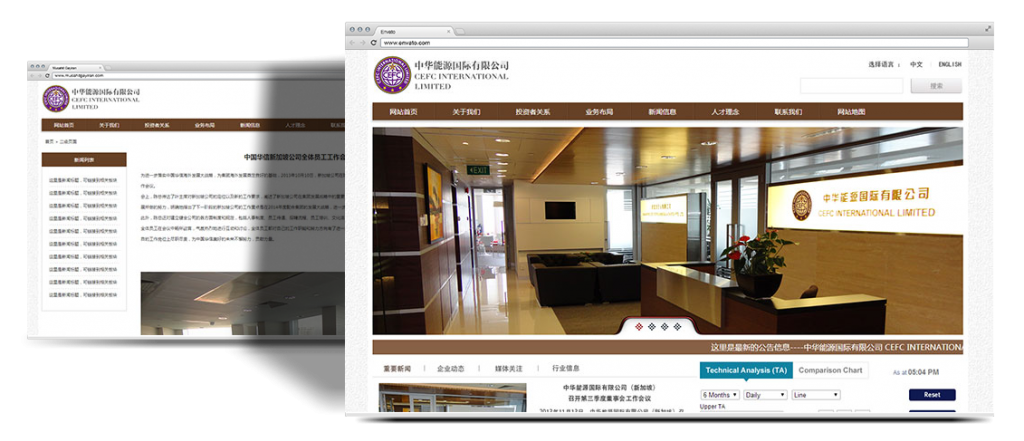Click the 搜索 search button
This screenshot has height=441, width=1024.
coord(936,86)
